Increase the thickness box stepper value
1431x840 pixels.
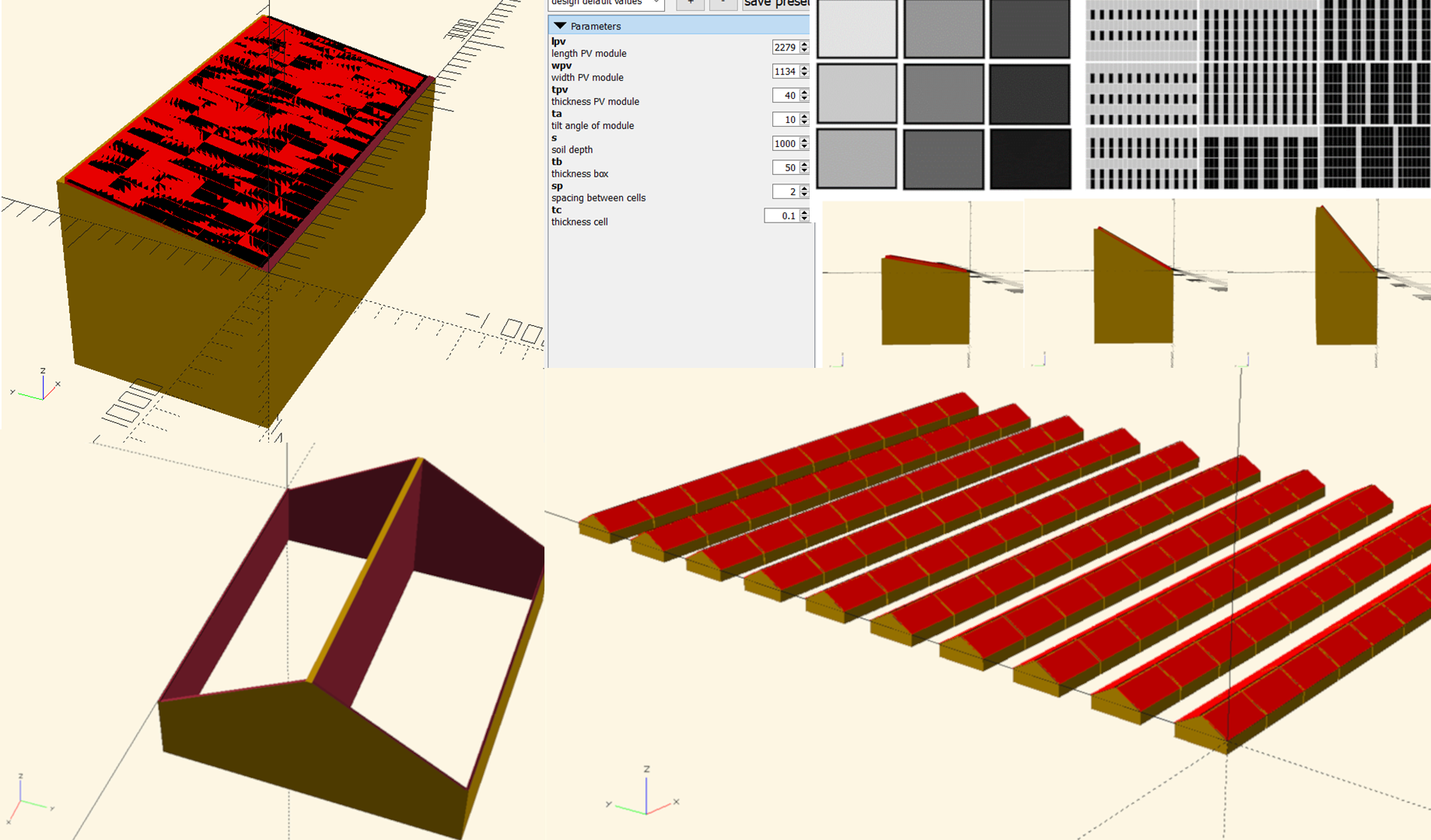pos(804,164)
